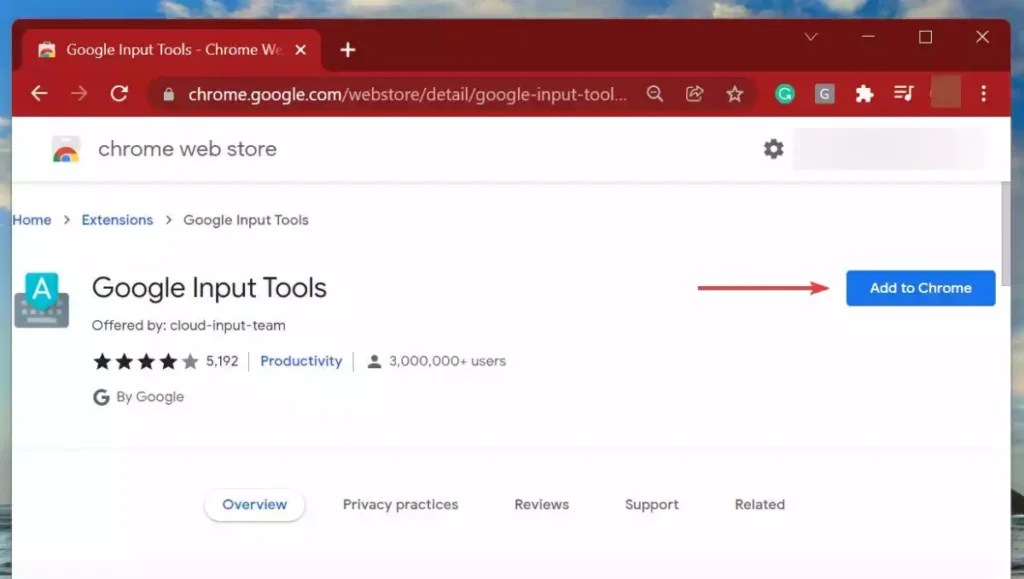This screenshot has height=579, width=1024.
Task: Open the share icon in the address bar
Action: point(695,93)
